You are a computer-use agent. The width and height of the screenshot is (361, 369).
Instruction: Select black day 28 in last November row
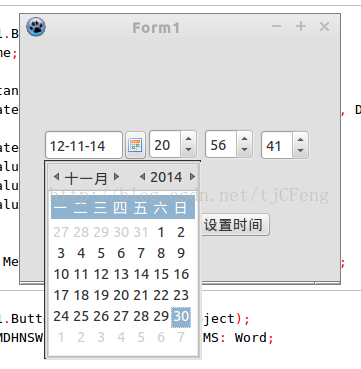point(141,316)
